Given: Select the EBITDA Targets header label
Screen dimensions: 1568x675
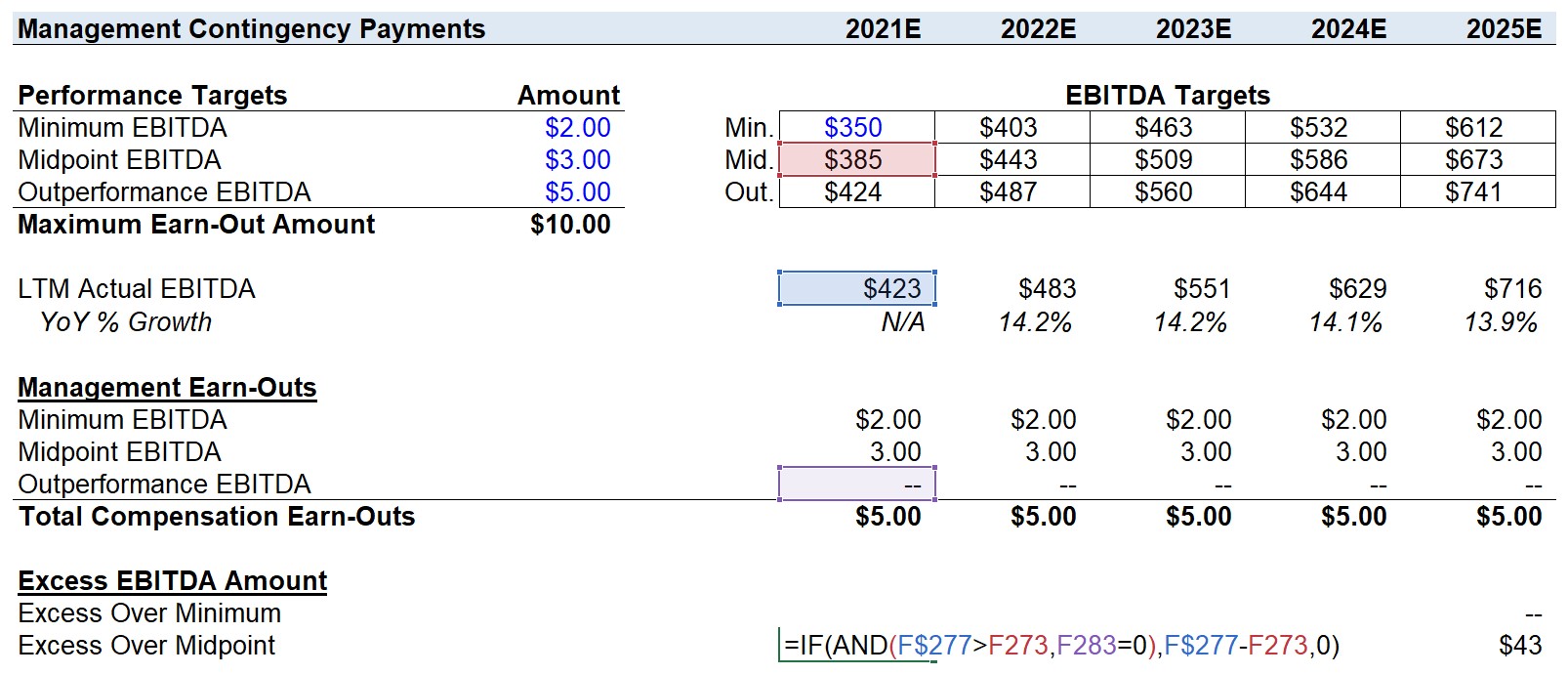Looking at the screenshot, I should (1168, 96).
